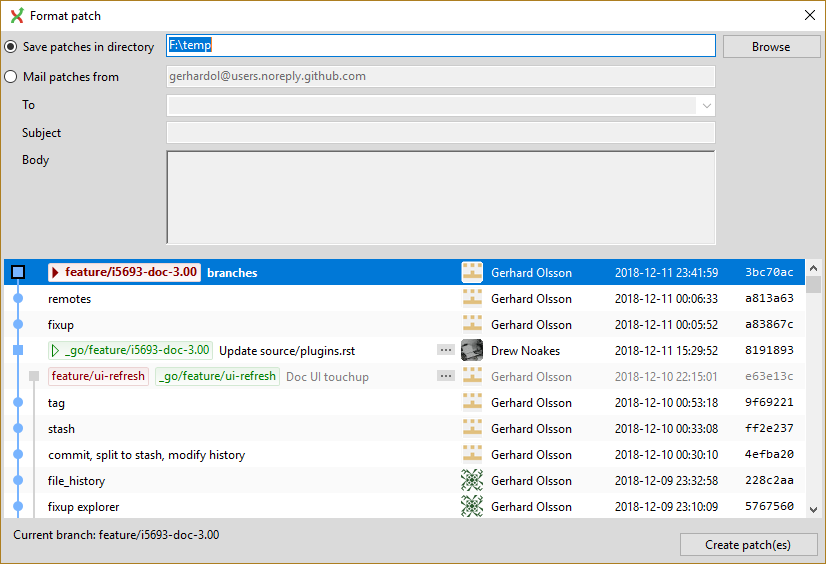This screenshot has width=826, height=564.
Task: Click commit hash 9f69221
Action: 769,402
